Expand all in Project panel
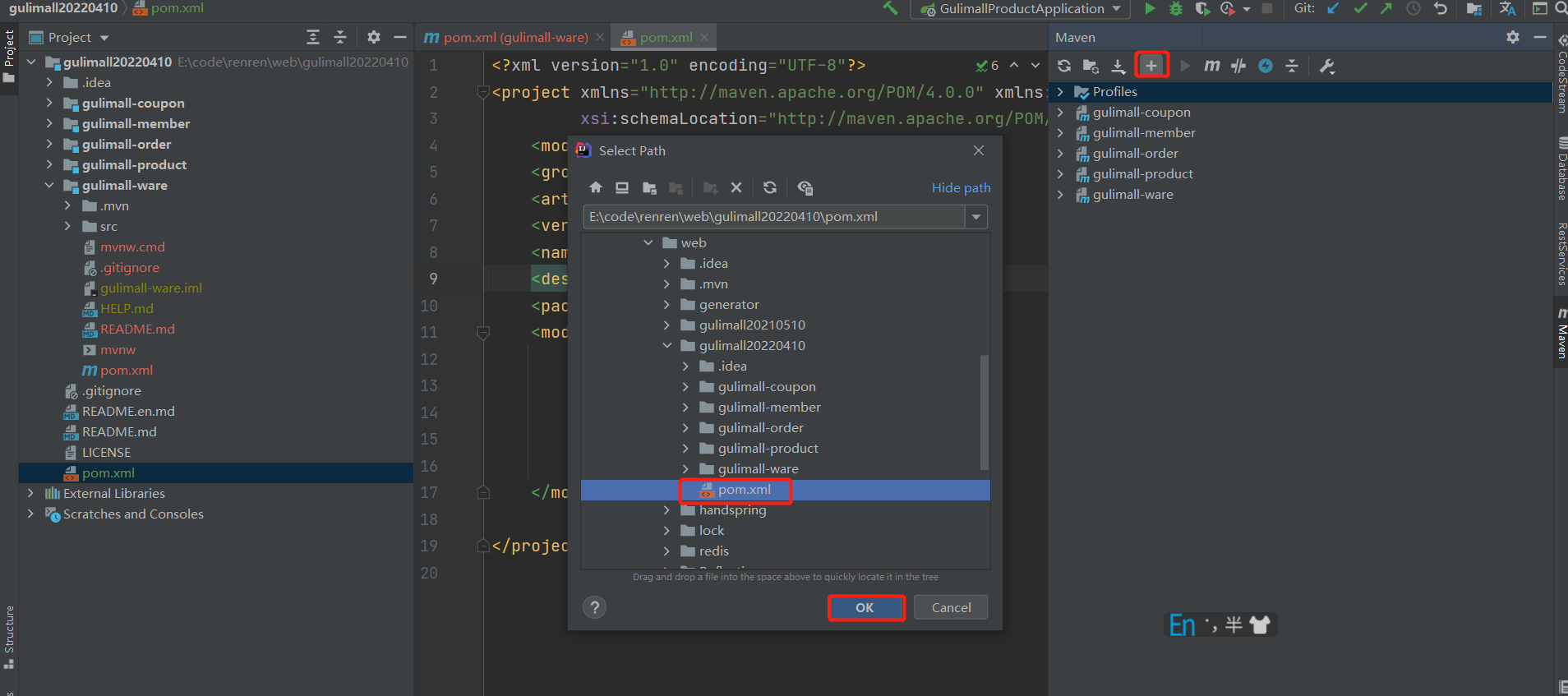Screen dimensions: 1568x696 point(313,37)
